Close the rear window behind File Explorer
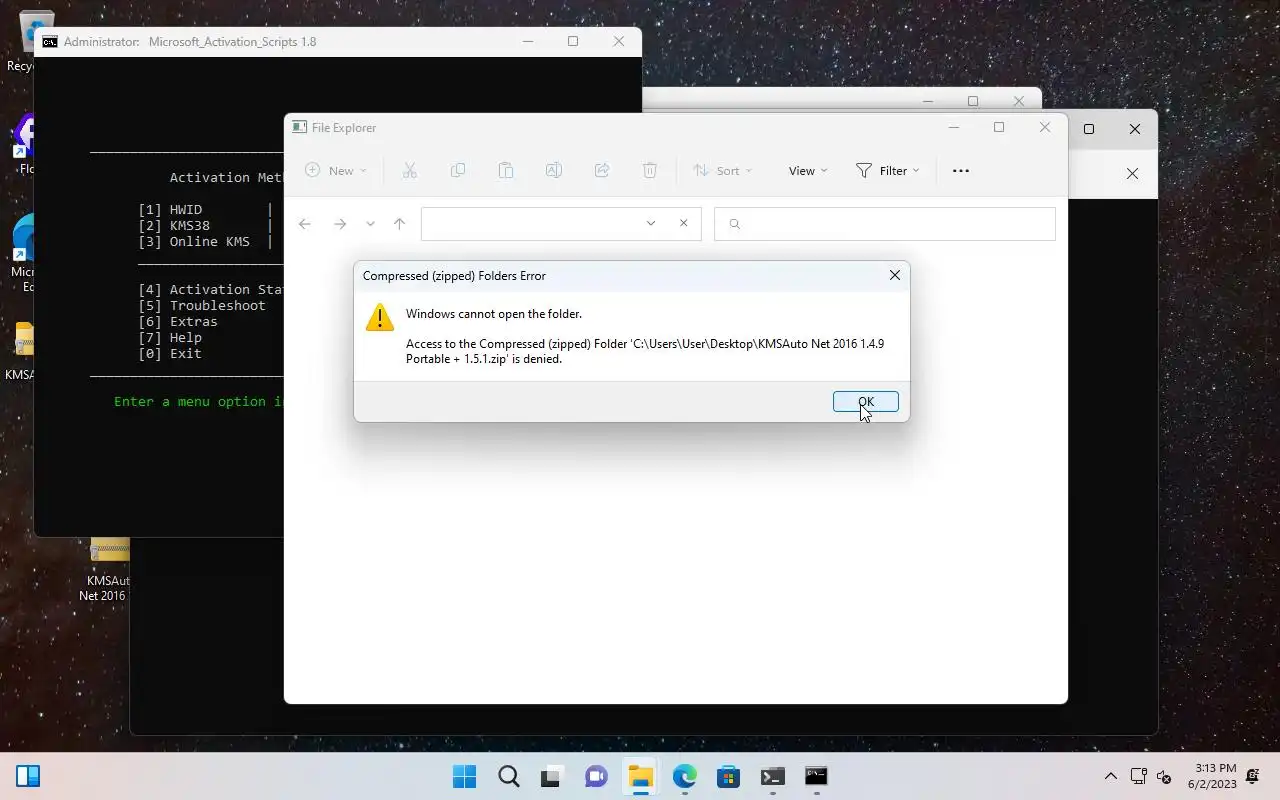 [x=1135, y=129]
